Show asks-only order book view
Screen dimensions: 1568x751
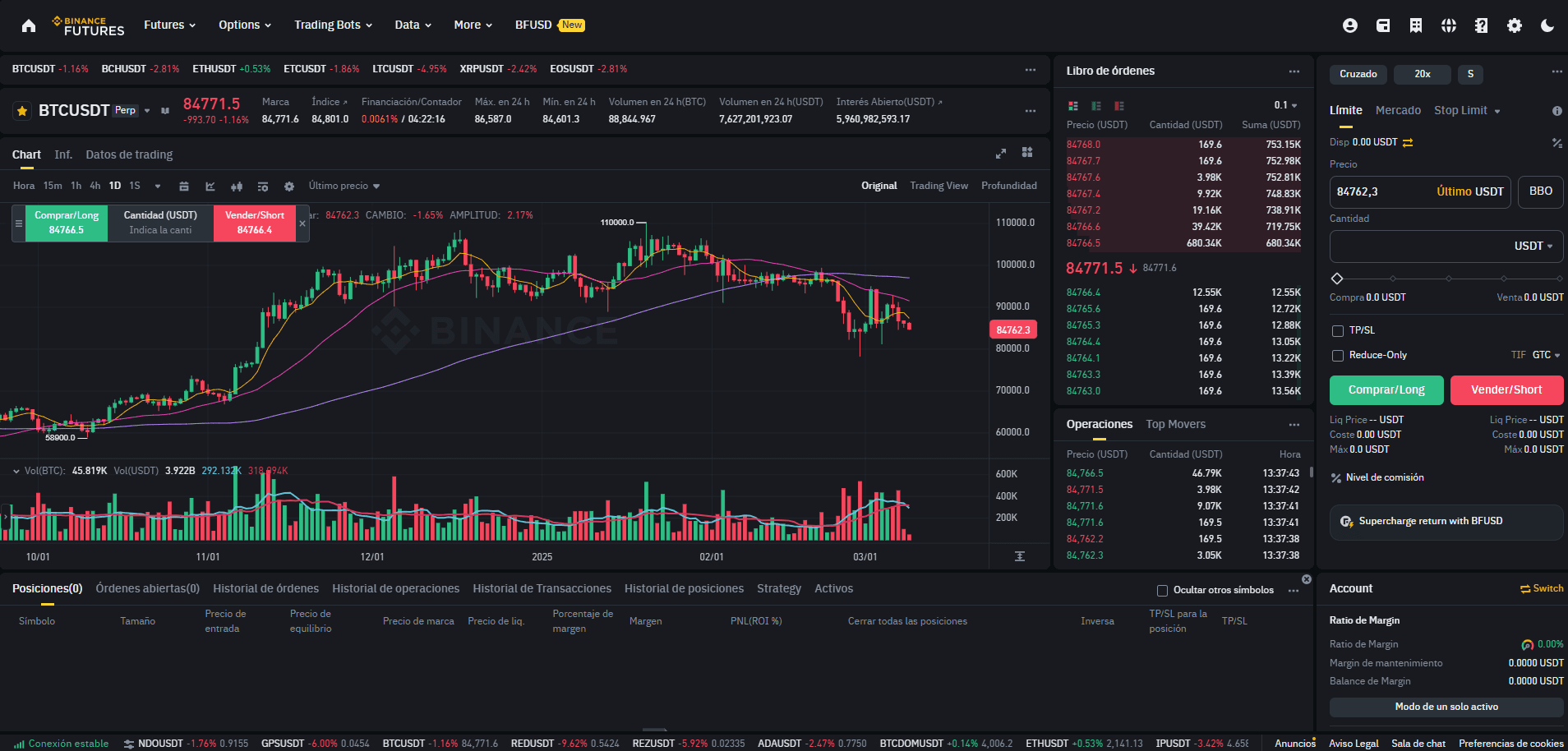(x=1119, y=106)
